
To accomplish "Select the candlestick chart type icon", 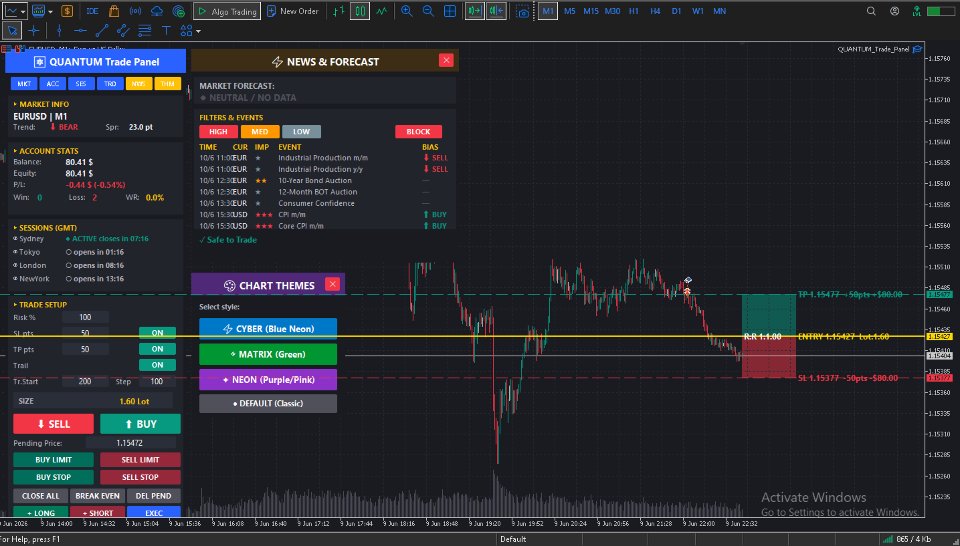I will click(x=360, y=11).
